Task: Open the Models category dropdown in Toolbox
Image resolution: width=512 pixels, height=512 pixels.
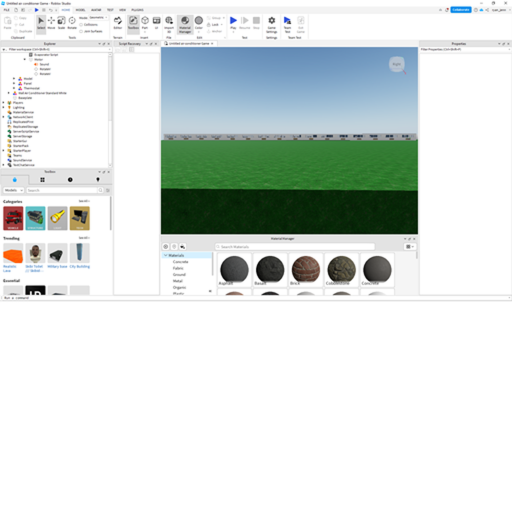Action: pyautogui.click(x=14, y=190)
